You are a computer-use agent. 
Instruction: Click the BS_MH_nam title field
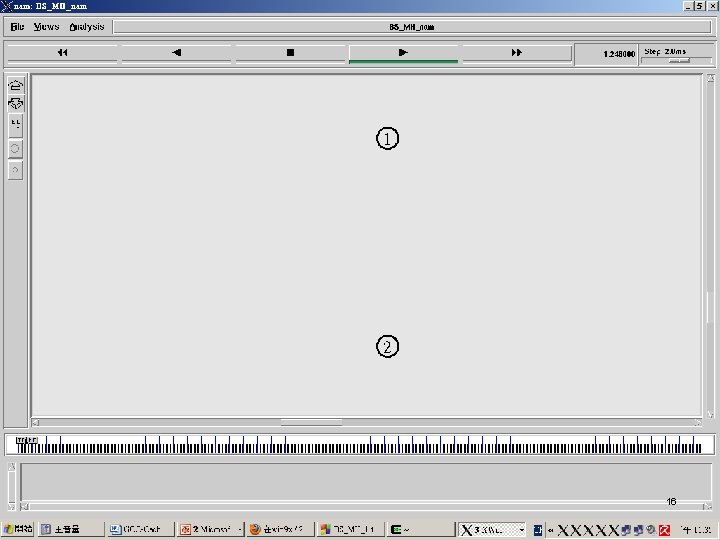(412, 27)
